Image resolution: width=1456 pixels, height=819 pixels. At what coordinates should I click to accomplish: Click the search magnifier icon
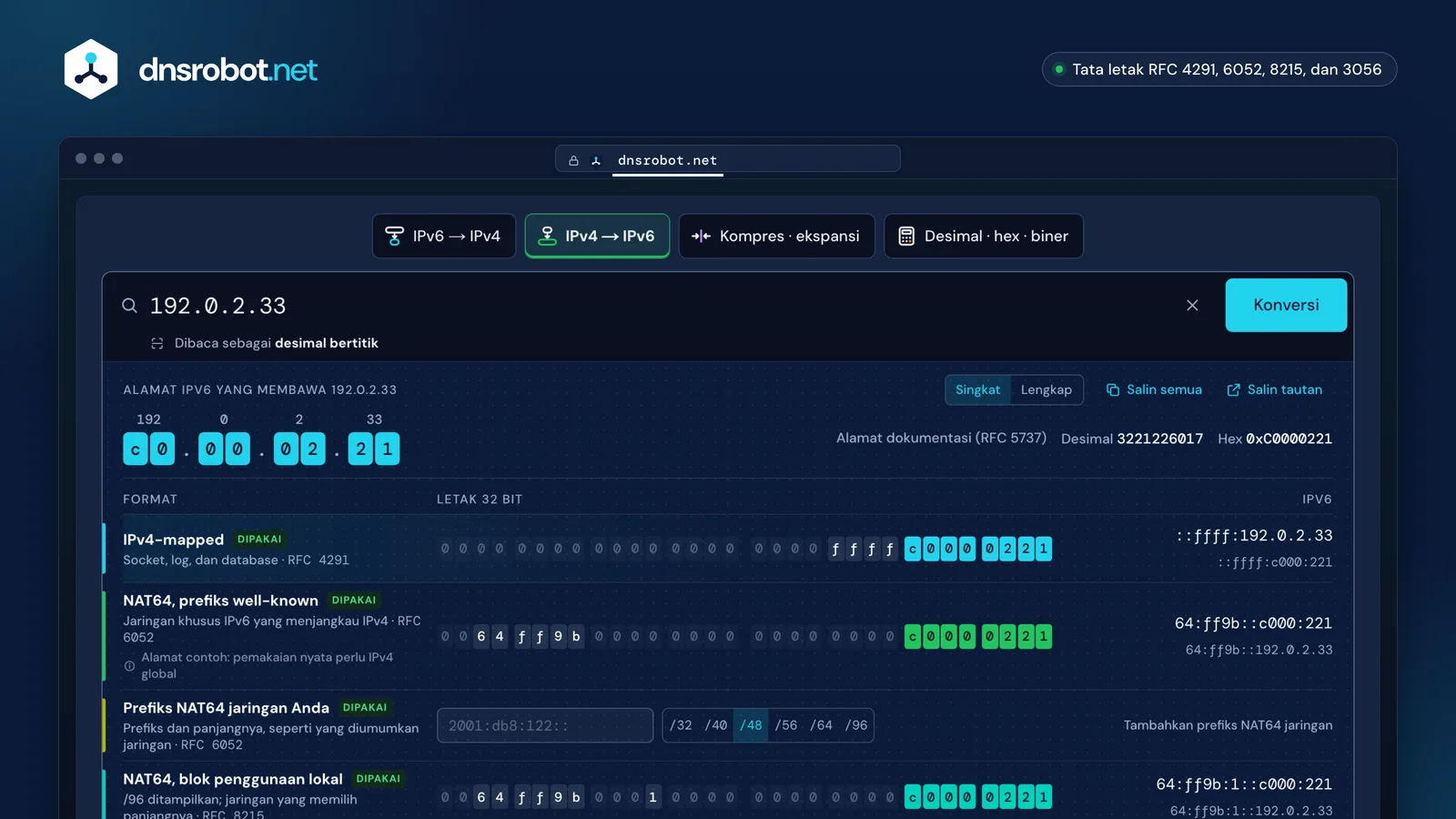130,306
